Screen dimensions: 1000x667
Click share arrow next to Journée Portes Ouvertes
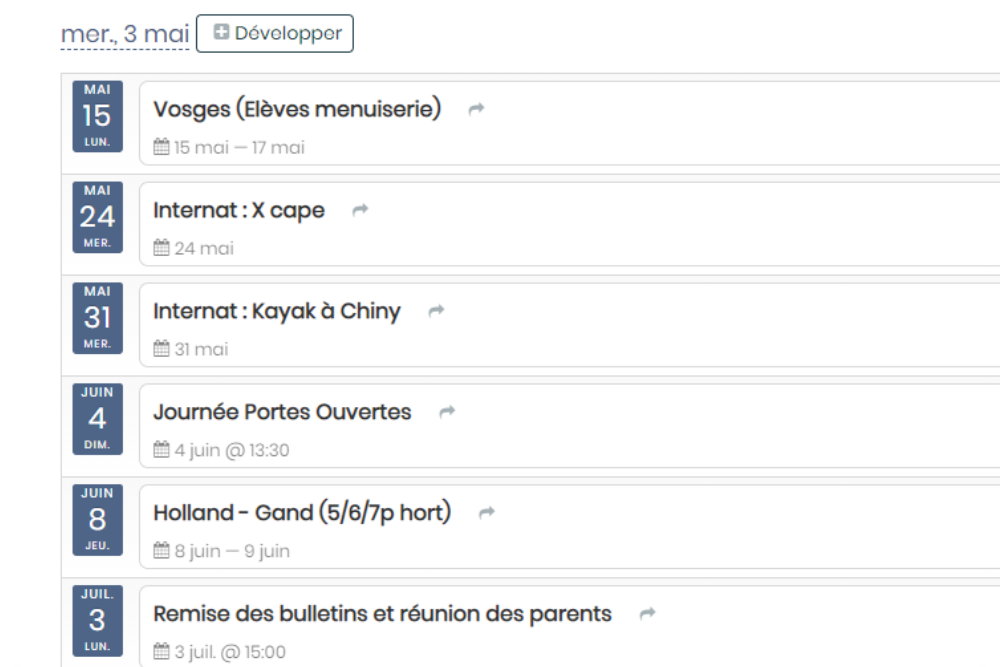(x=447, y=411)
